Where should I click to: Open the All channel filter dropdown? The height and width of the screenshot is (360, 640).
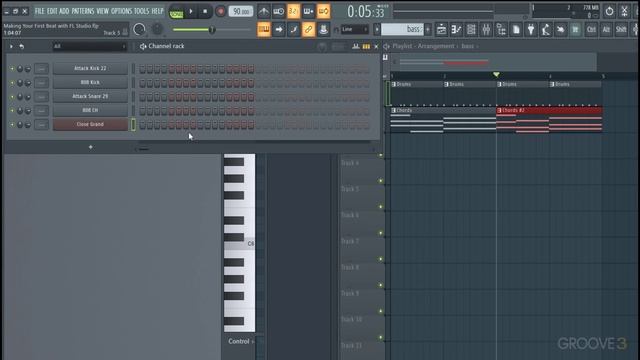point(90,47)
